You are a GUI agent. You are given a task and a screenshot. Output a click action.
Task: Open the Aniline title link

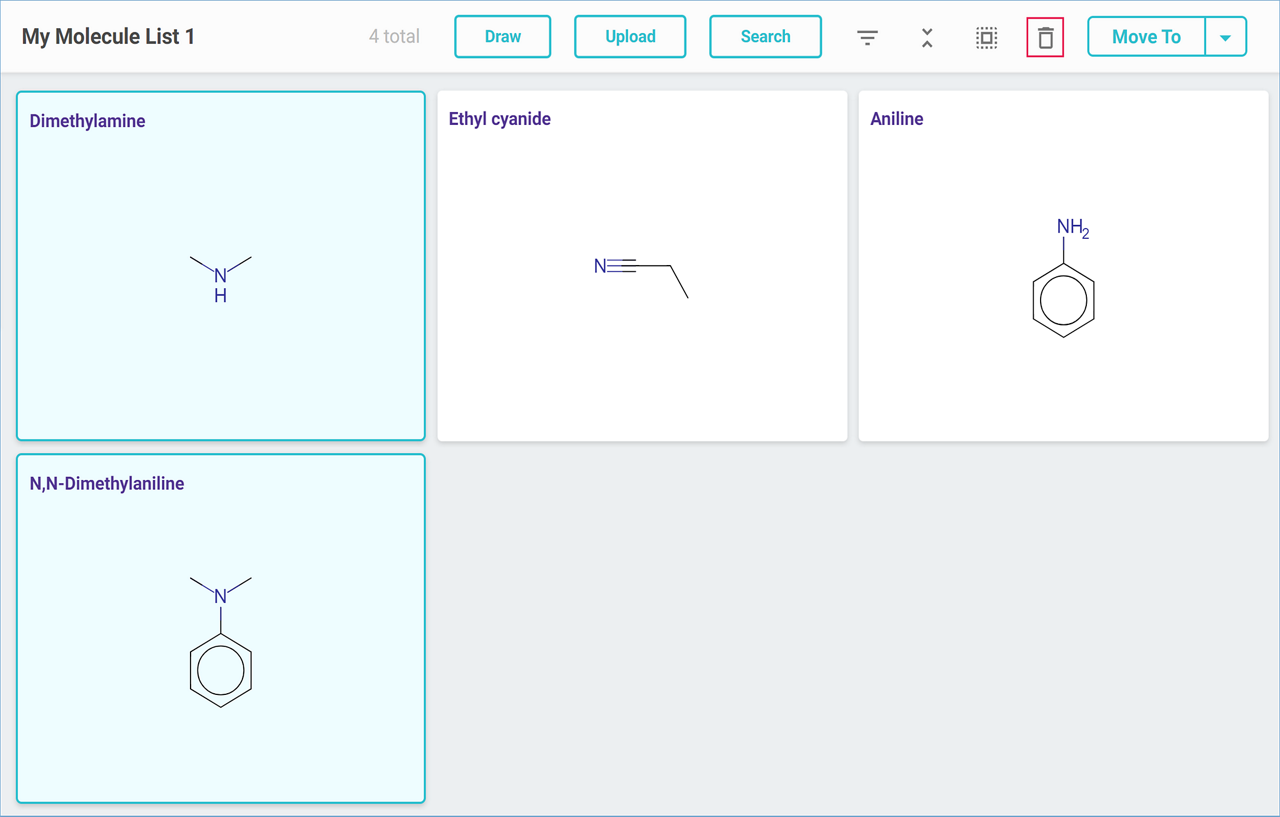pyautogui.click(x=897, y=119)
